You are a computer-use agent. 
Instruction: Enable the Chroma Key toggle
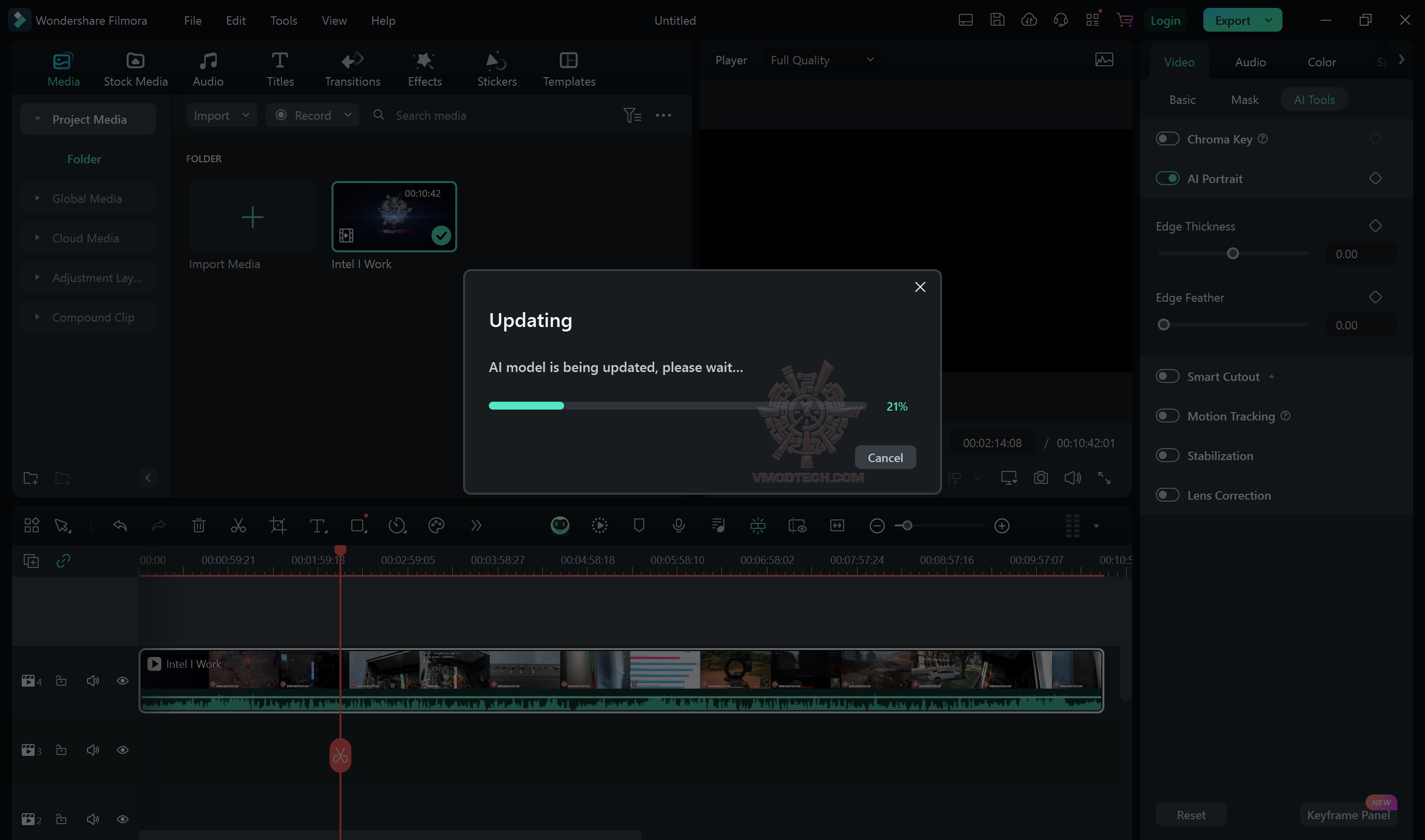[x=1167, y=139]
